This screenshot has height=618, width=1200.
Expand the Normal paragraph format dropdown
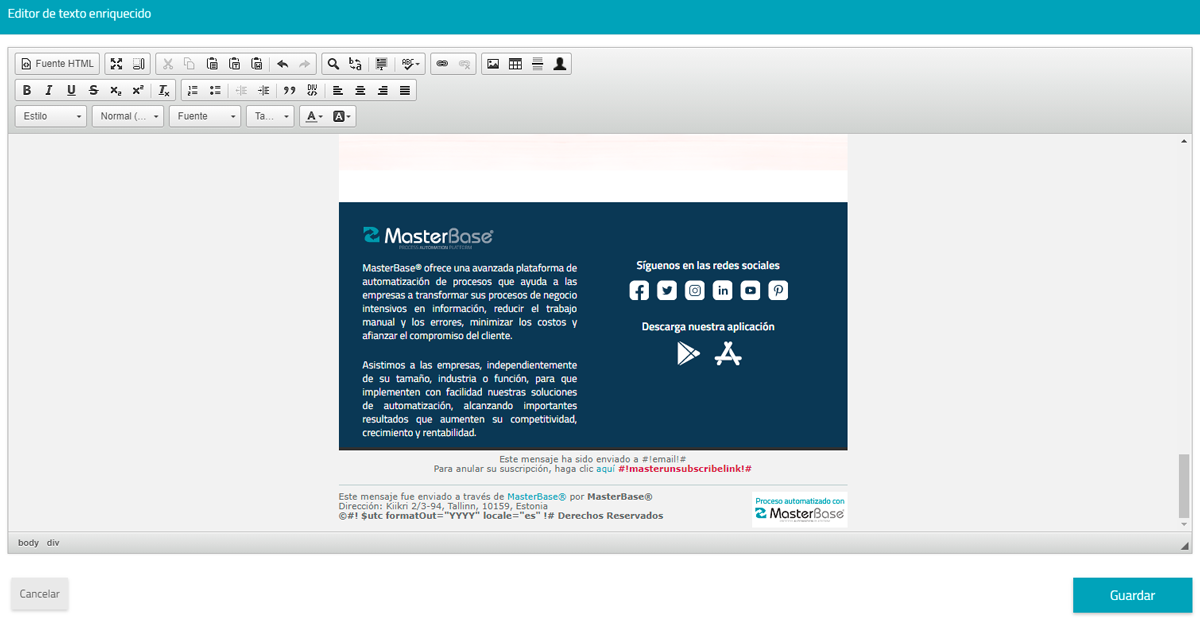pos(128,116)
